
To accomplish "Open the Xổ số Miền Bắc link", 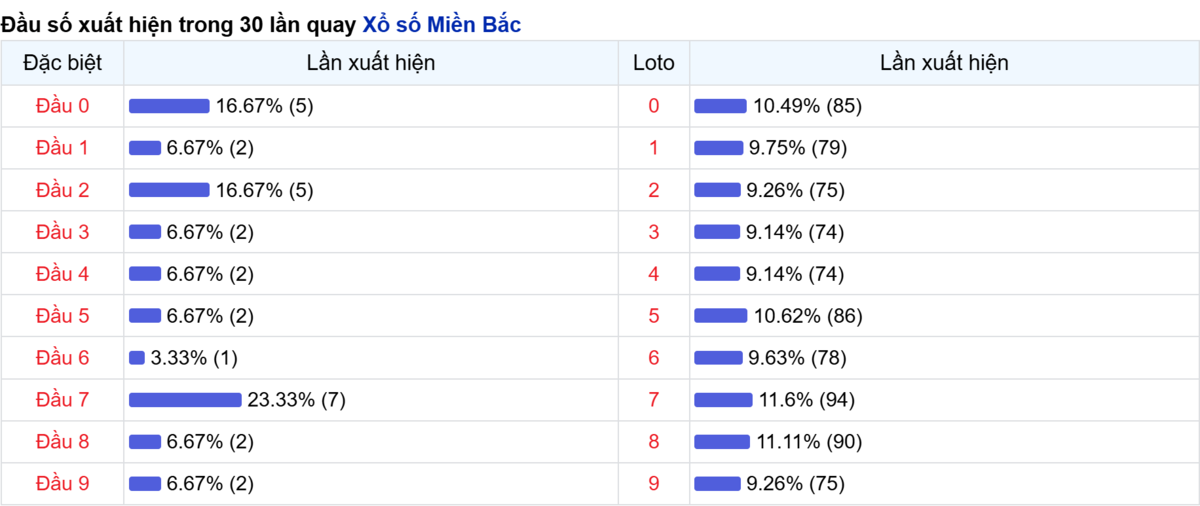I will pyautogui.click(x=441, y=25).
